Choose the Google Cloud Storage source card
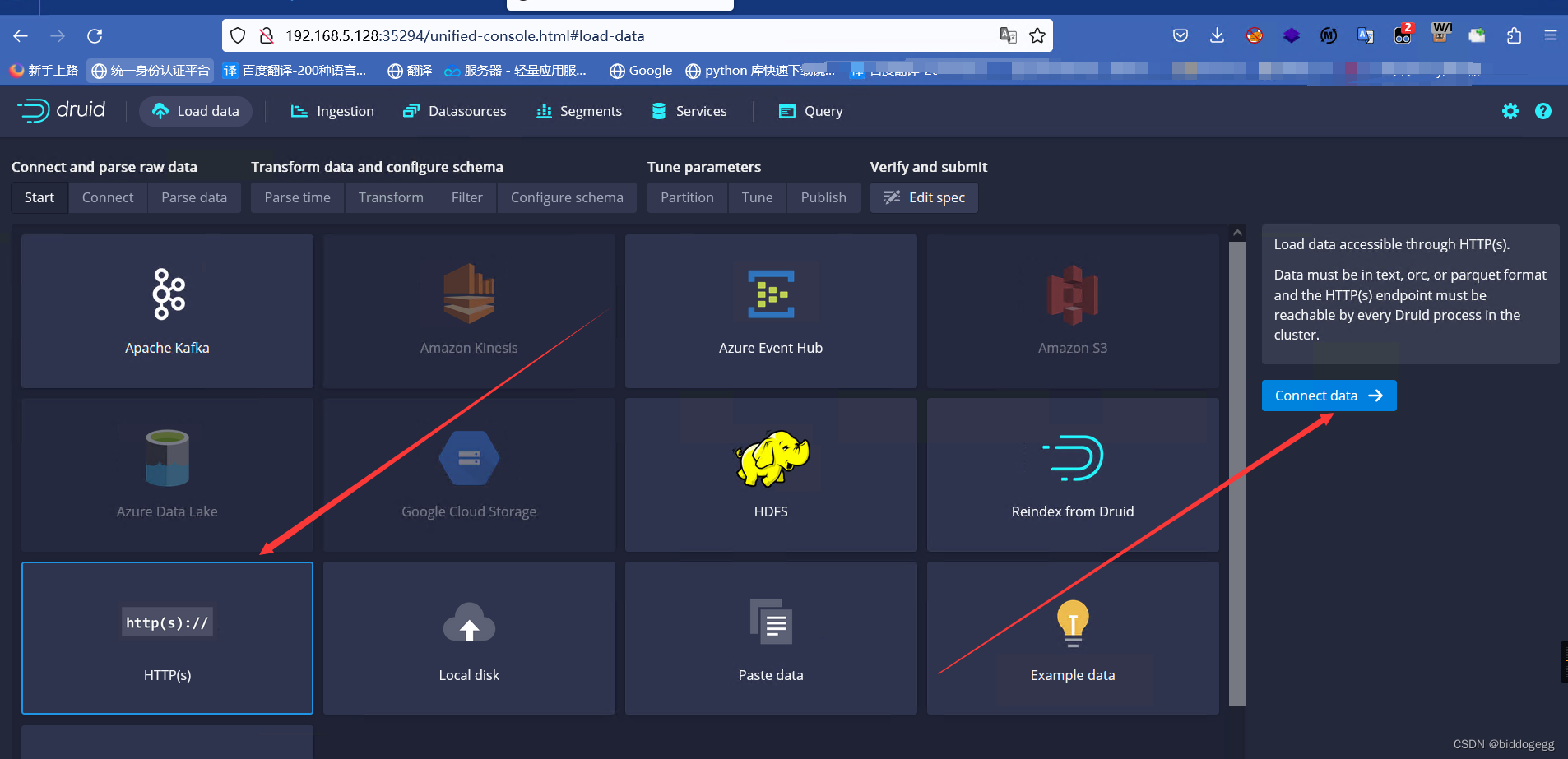The height and width of the screenshot is (759, 1568). [469, 474]
